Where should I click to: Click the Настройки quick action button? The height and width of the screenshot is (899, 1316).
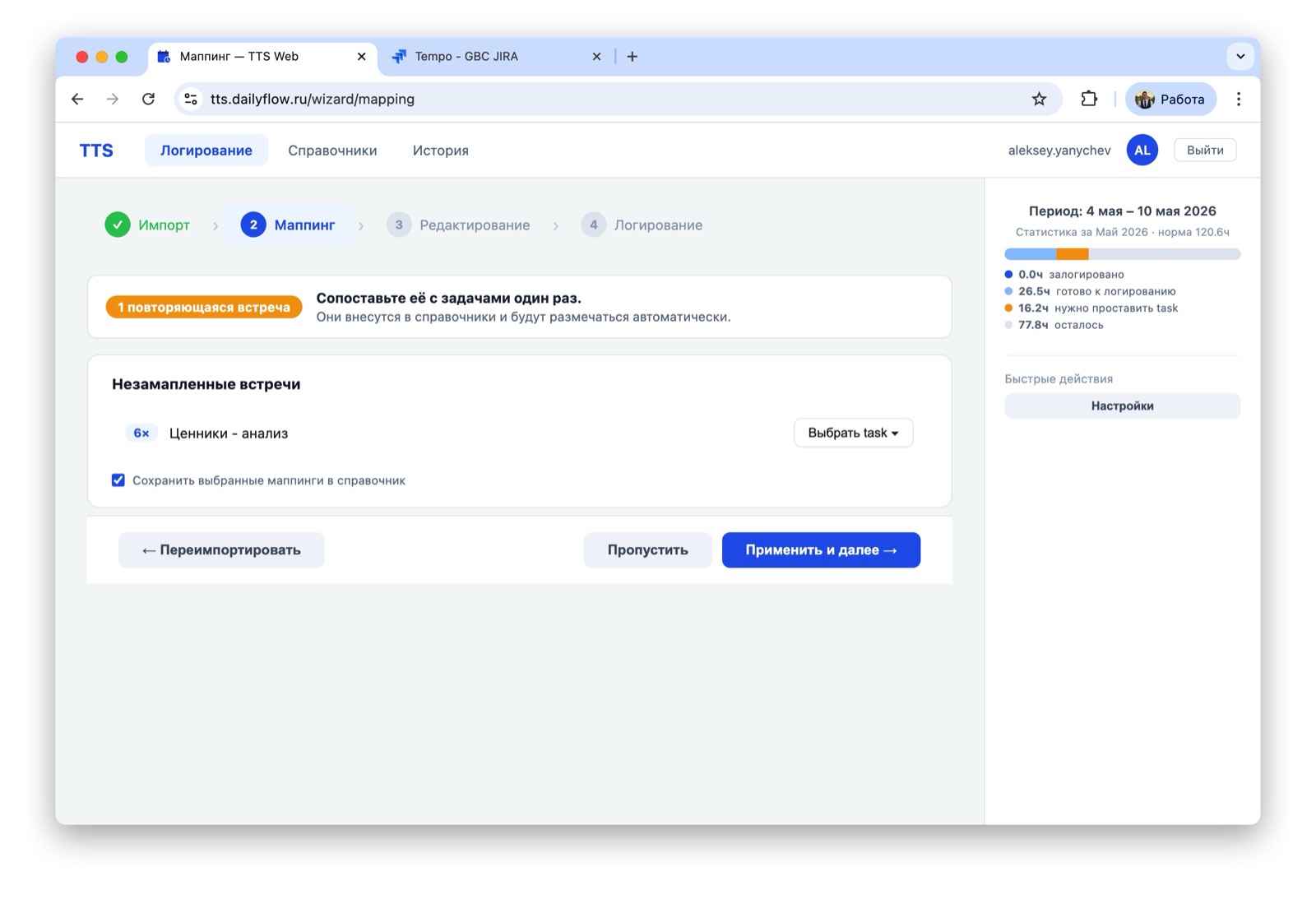coord(1122,405)
